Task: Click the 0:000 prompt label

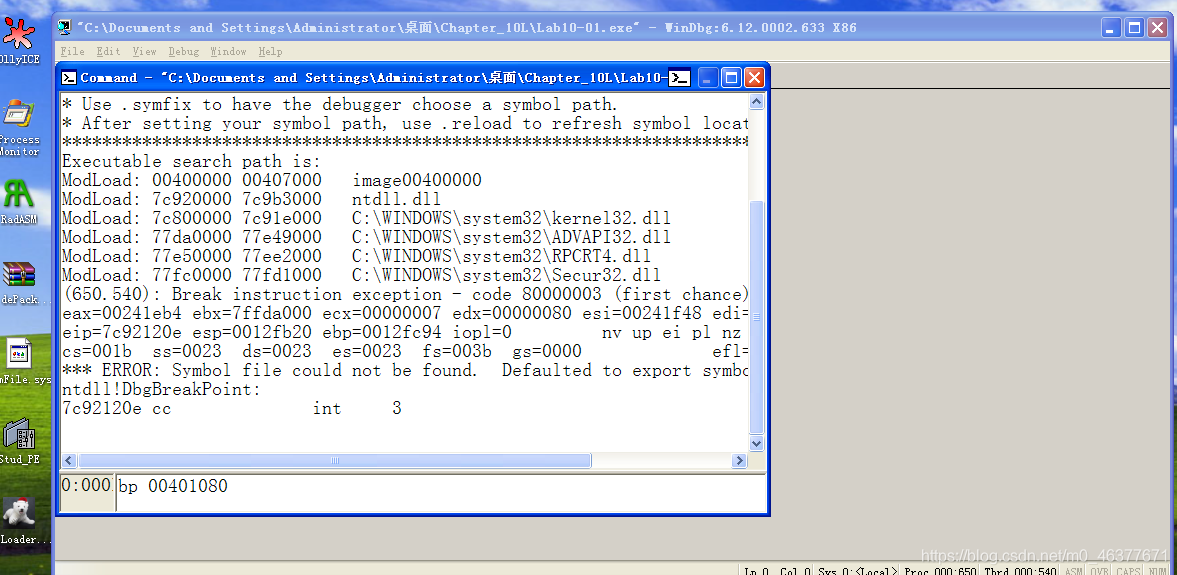Action: coord(86,486)
